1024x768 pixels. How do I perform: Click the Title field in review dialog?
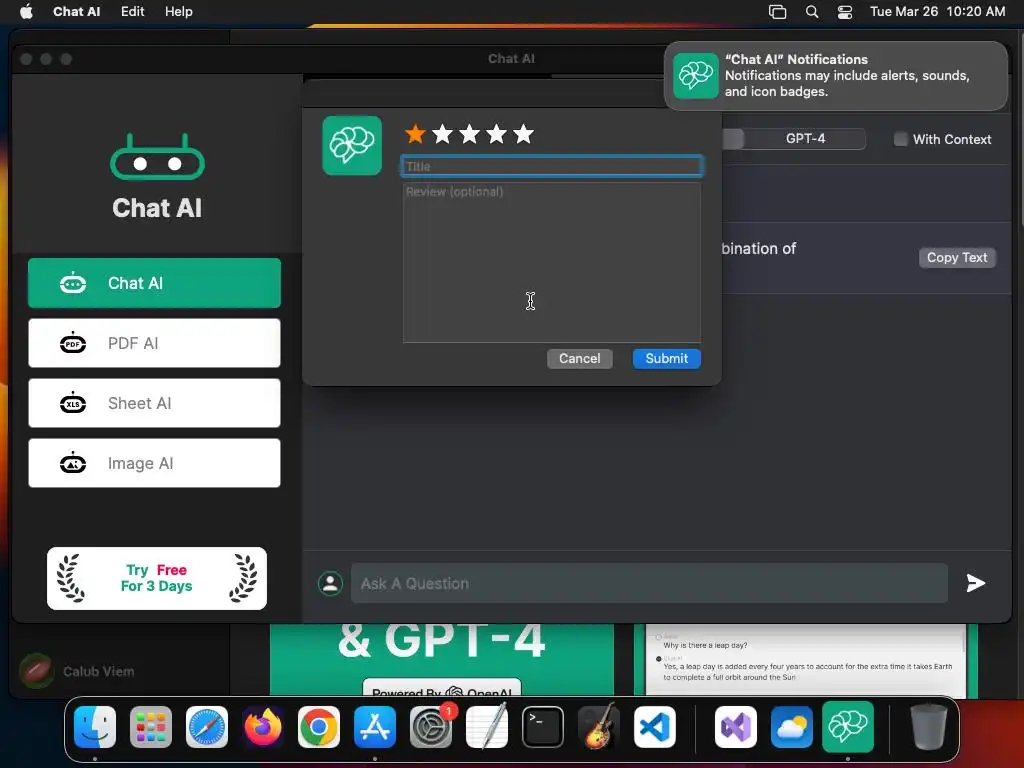click(x=552, y=167)
